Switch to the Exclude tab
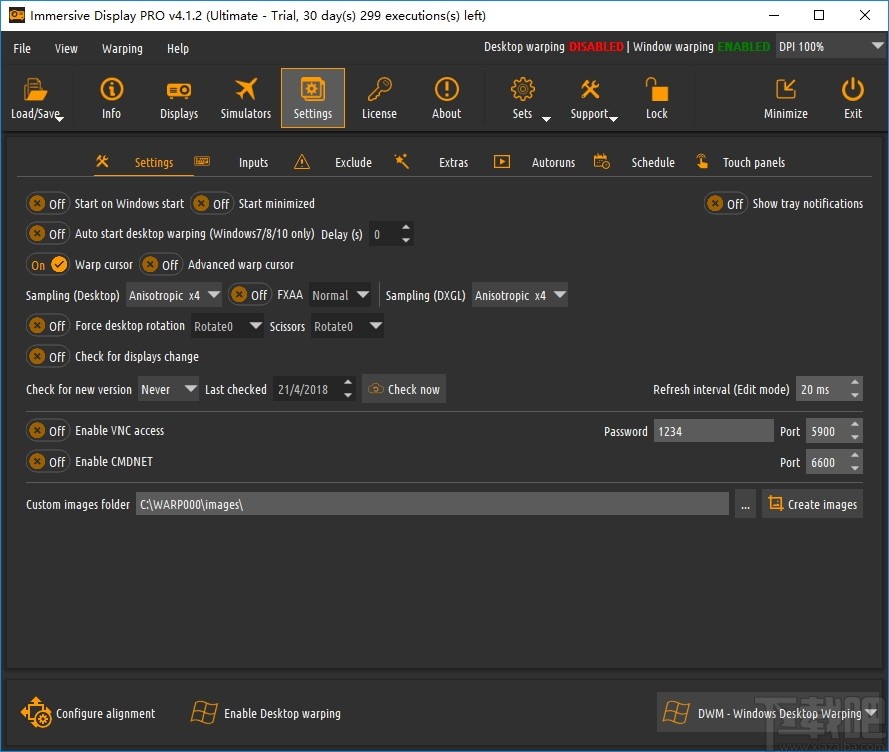 click(x=353, y=162)
